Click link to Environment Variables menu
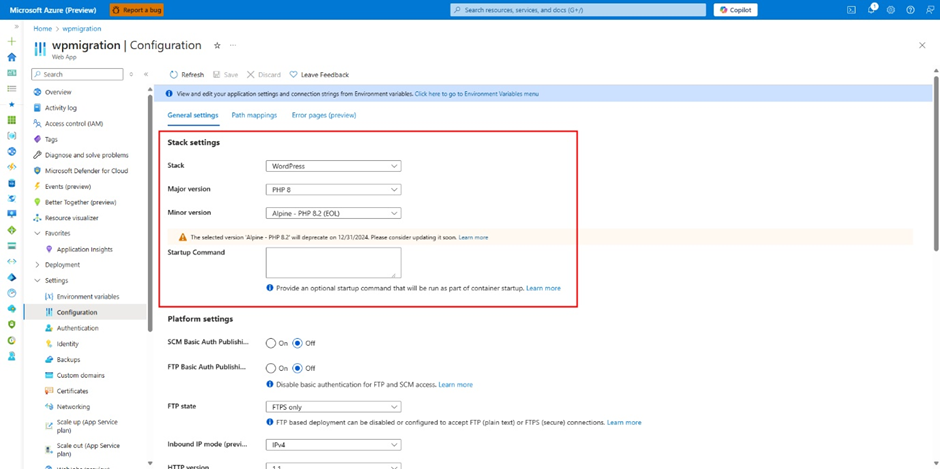Image resolution: width=940 pixels, height=469 pixels. coord(477,94)
